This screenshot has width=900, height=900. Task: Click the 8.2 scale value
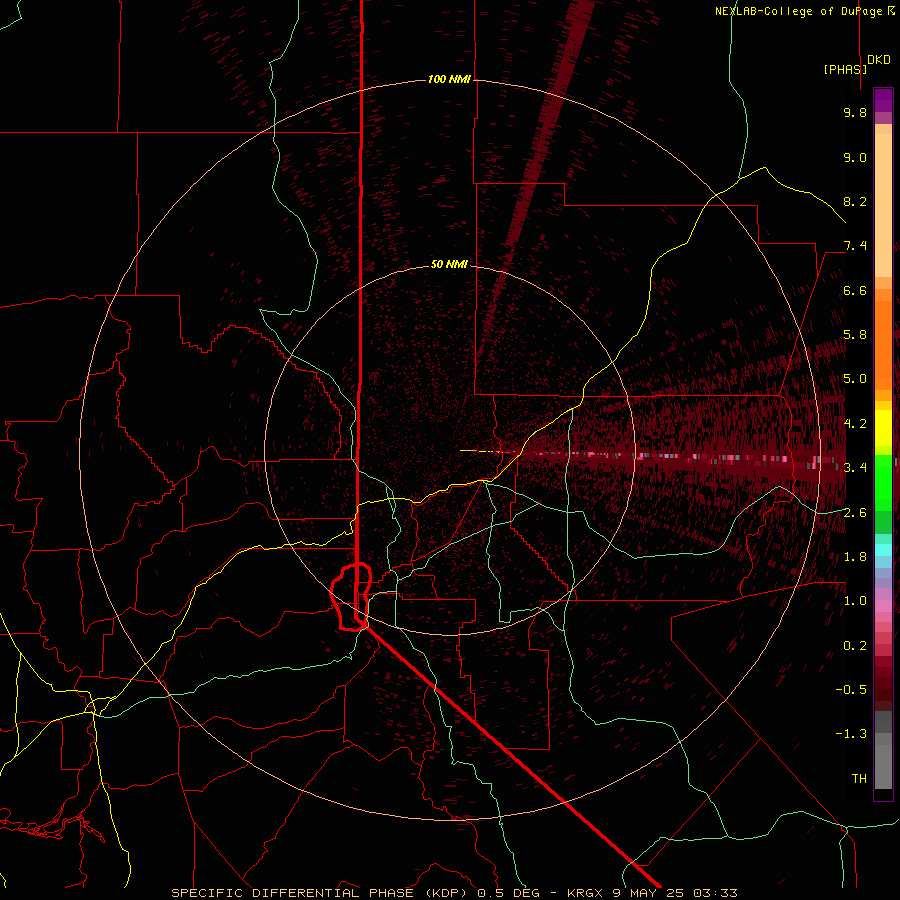tap(855, 201)
